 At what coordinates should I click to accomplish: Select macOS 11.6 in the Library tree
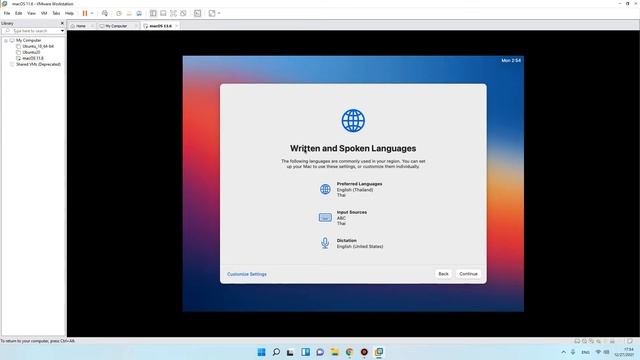[x=33, y=58]
